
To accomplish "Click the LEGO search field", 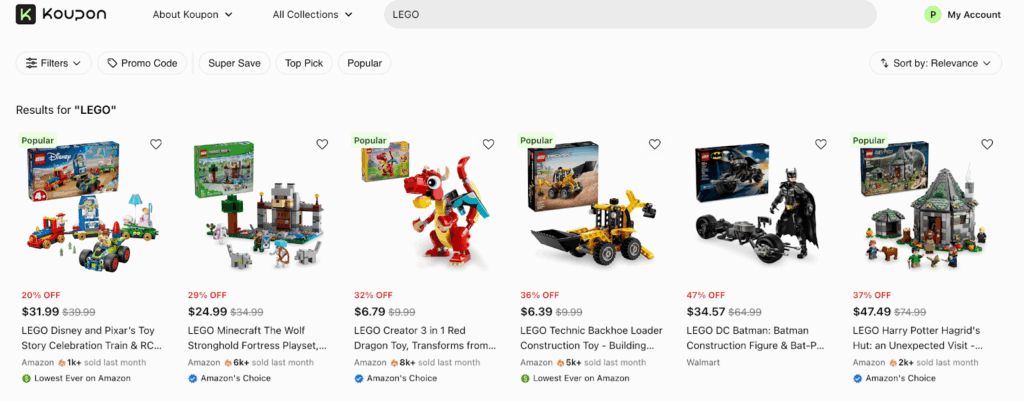I will [630, 15].
